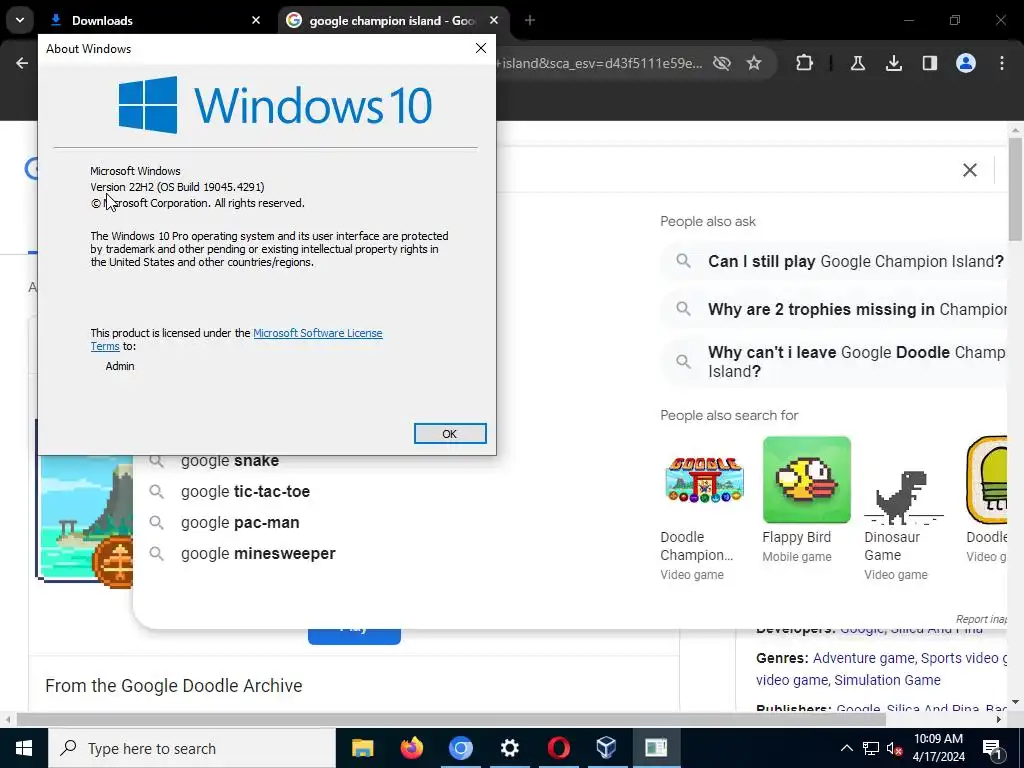Click the taskbar search box
This screenshot has width=1024, height=768.
pos(192,748)
